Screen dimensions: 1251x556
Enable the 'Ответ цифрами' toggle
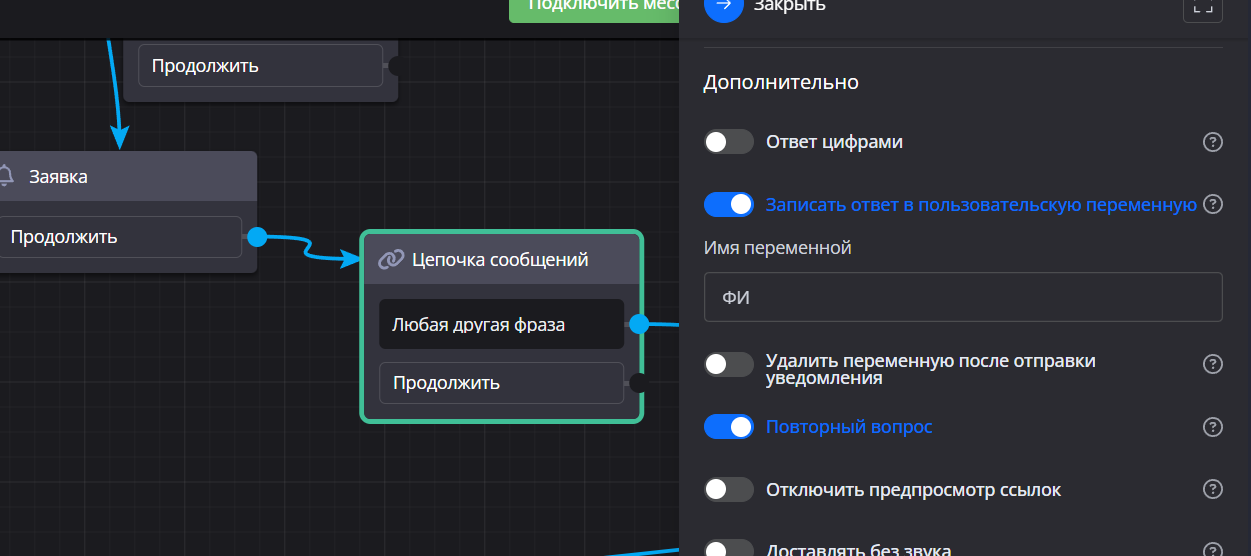pyautogui.click(x=728, y=142)
